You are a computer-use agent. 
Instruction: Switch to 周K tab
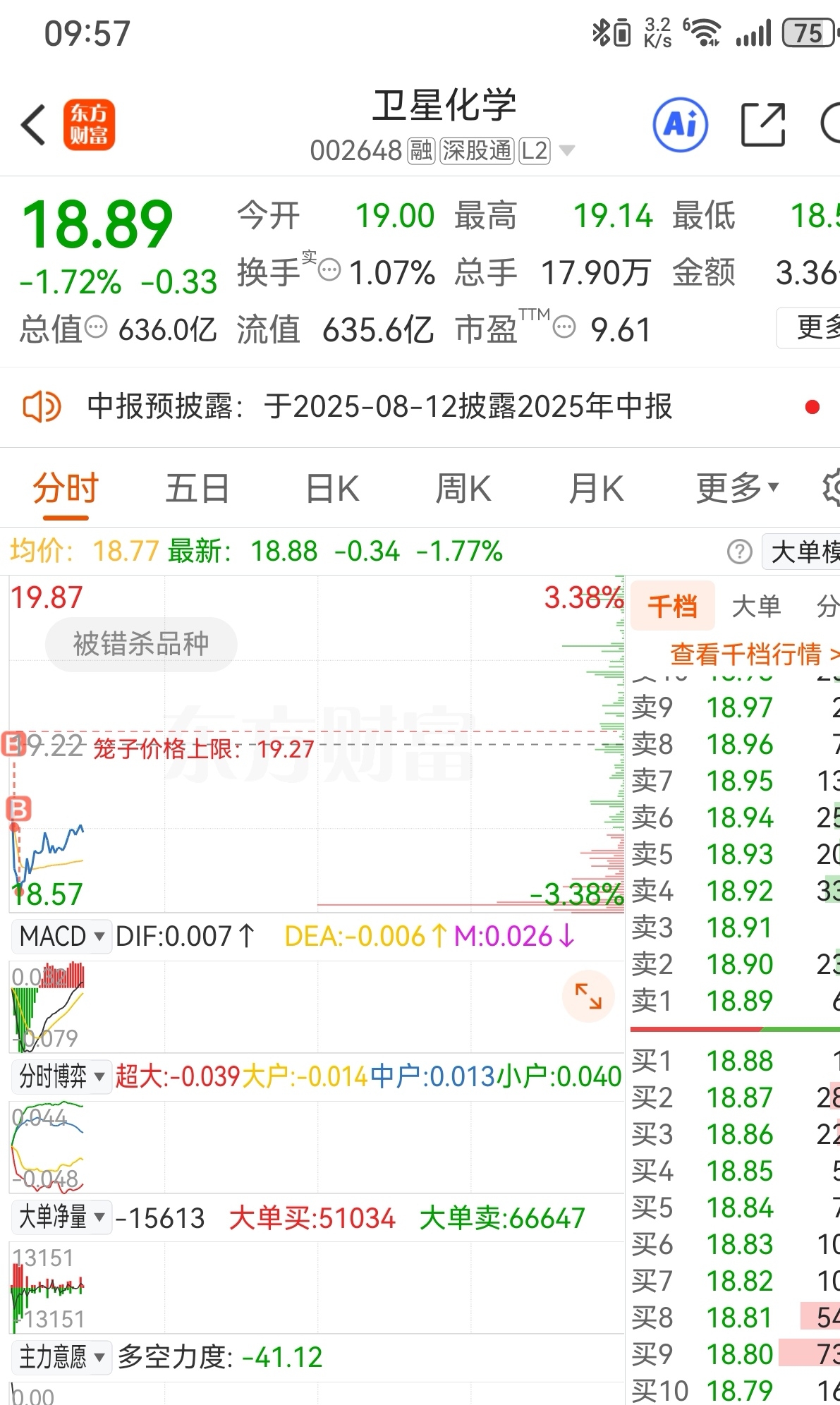click(463, 488)
